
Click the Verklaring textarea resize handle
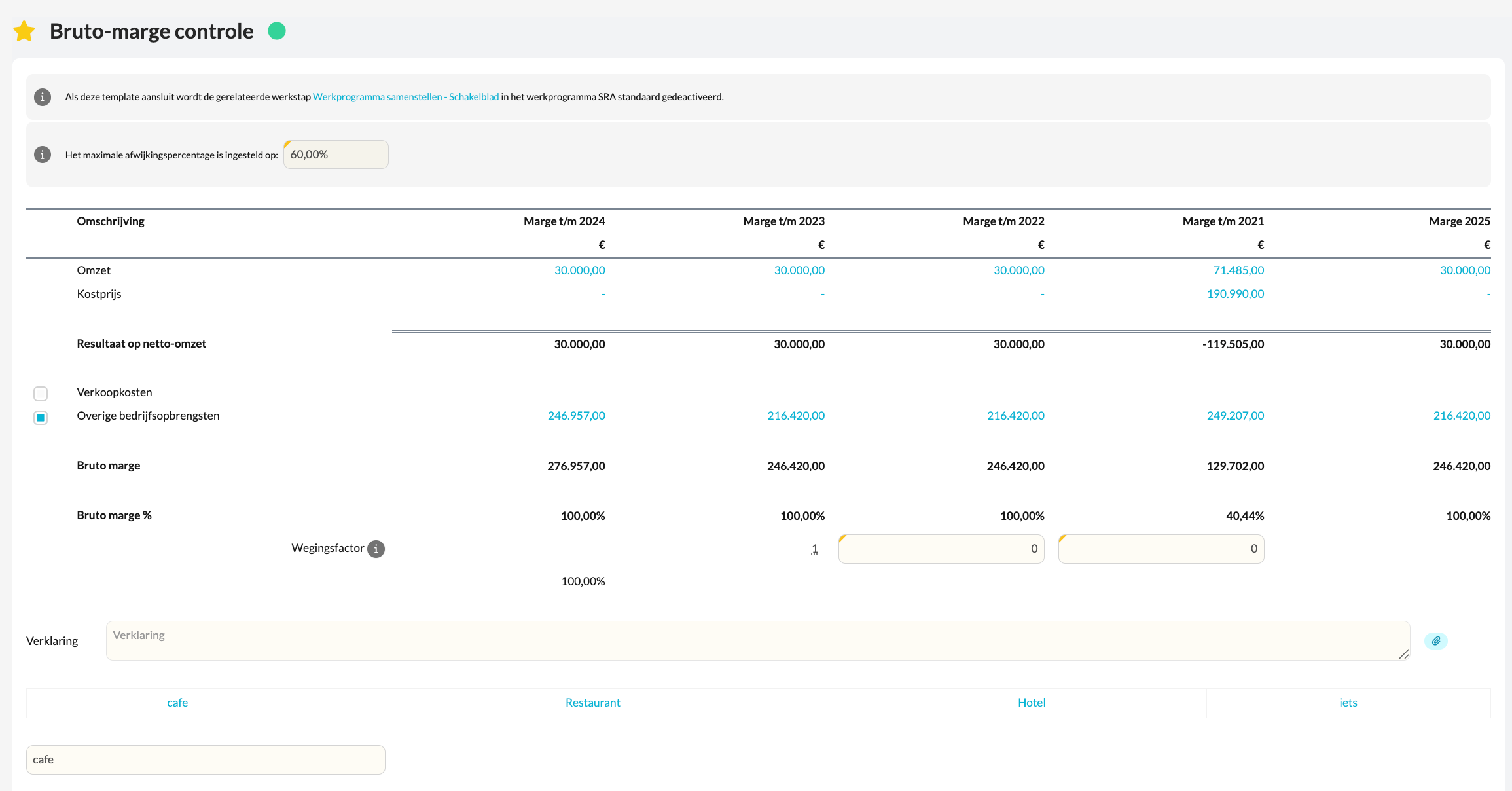(x=1403, y=654)
